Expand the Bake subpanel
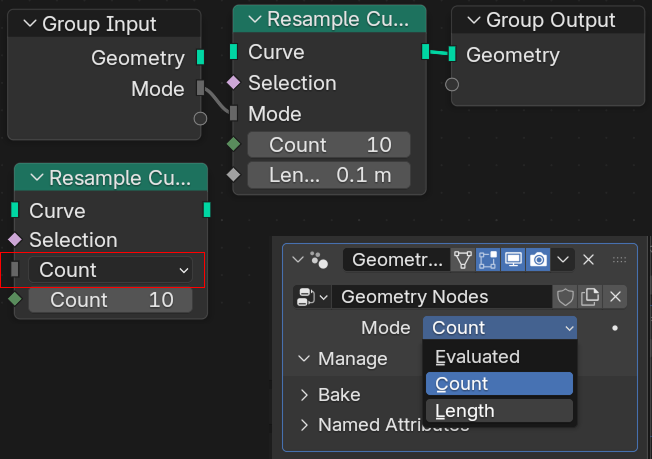Viewport: 652px width, 459px height. point(304,395)
